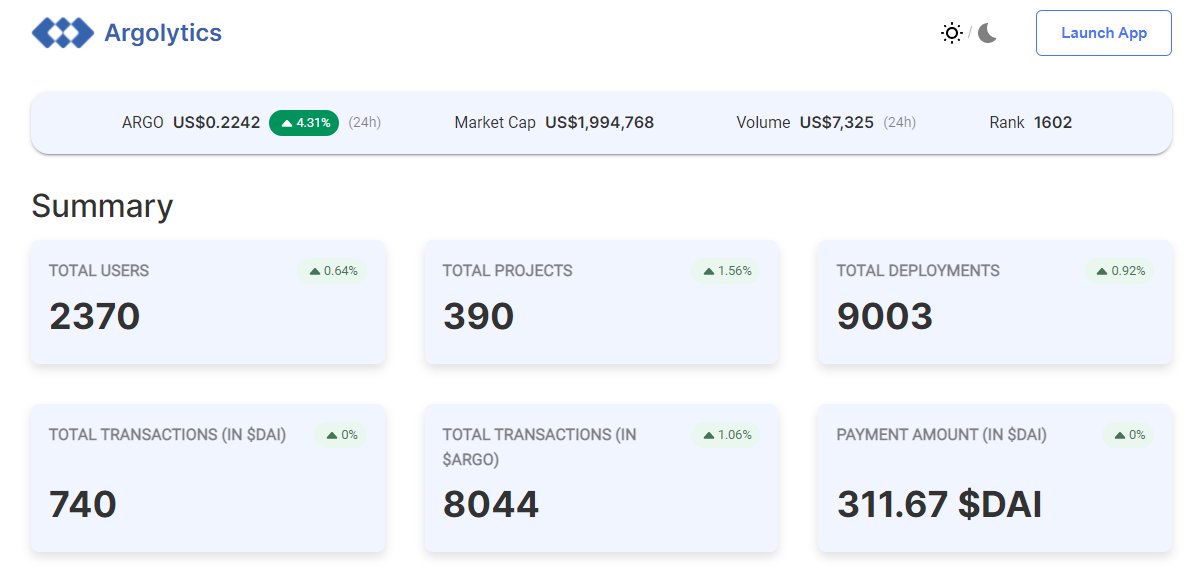Image resolution: width=1191 pixels, height=569 pixels.
Task: Click the PAYMENT AMOUNT (IN $DAI) label
Action: click(x=941, y=435)
